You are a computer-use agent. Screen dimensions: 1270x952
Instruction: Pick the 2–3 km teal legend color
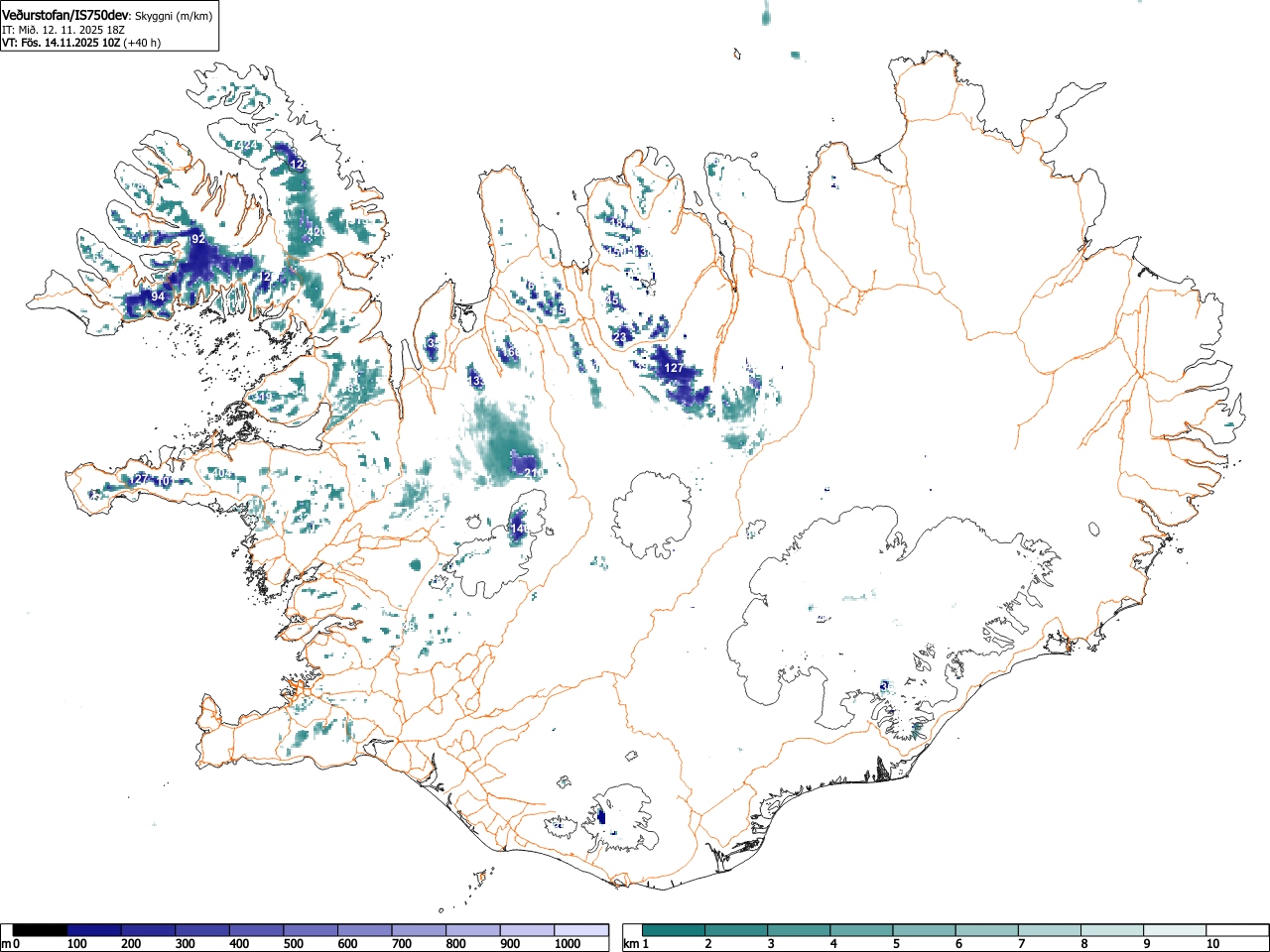point(736,930)
